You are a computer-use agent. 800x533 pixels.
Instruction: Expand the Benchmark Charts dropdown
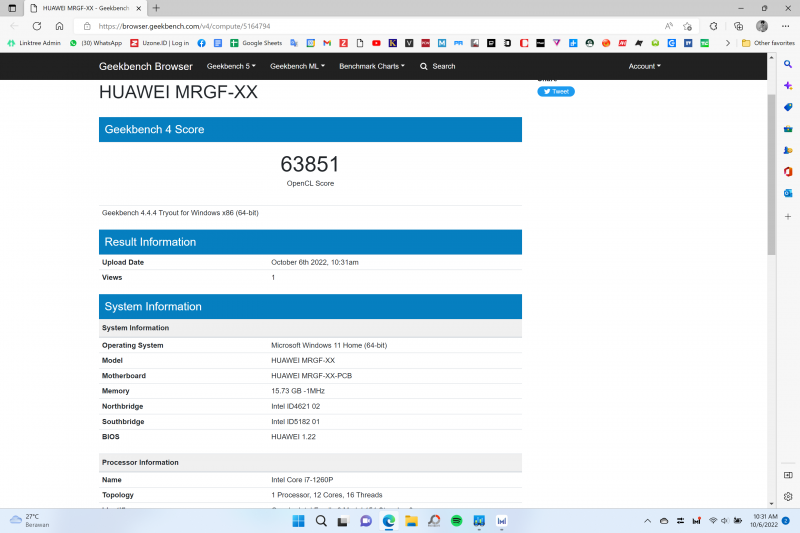(372, 66)
